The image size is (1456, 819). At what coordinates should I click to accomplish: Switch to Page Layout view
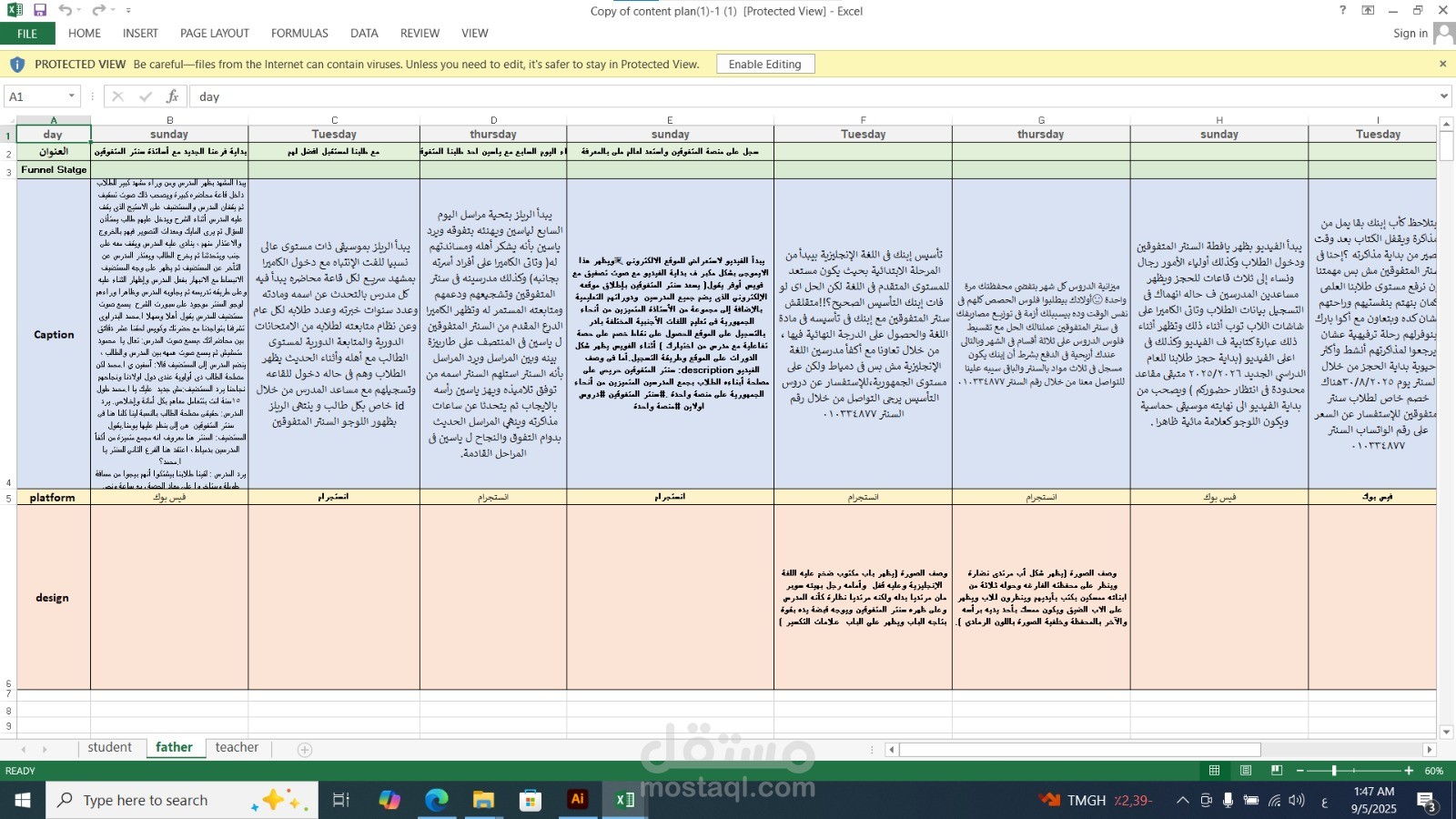[1246, 771]
